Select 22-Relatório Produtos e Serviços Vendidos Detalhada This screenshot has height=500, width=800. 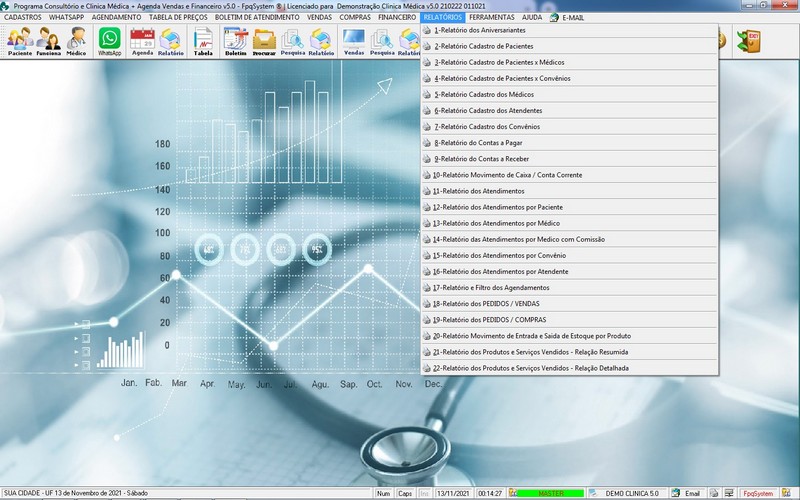tap(569, 368)
